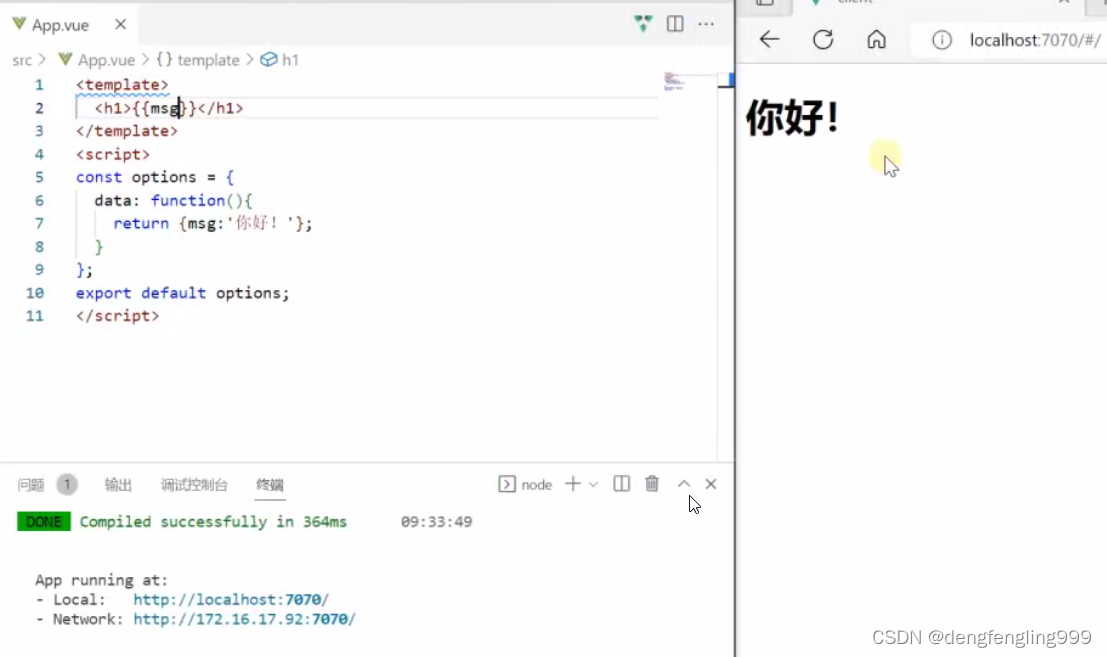1107x657 pixels.
Task: Click the <template> tag on line 1
Action: [x=122, y=85]
